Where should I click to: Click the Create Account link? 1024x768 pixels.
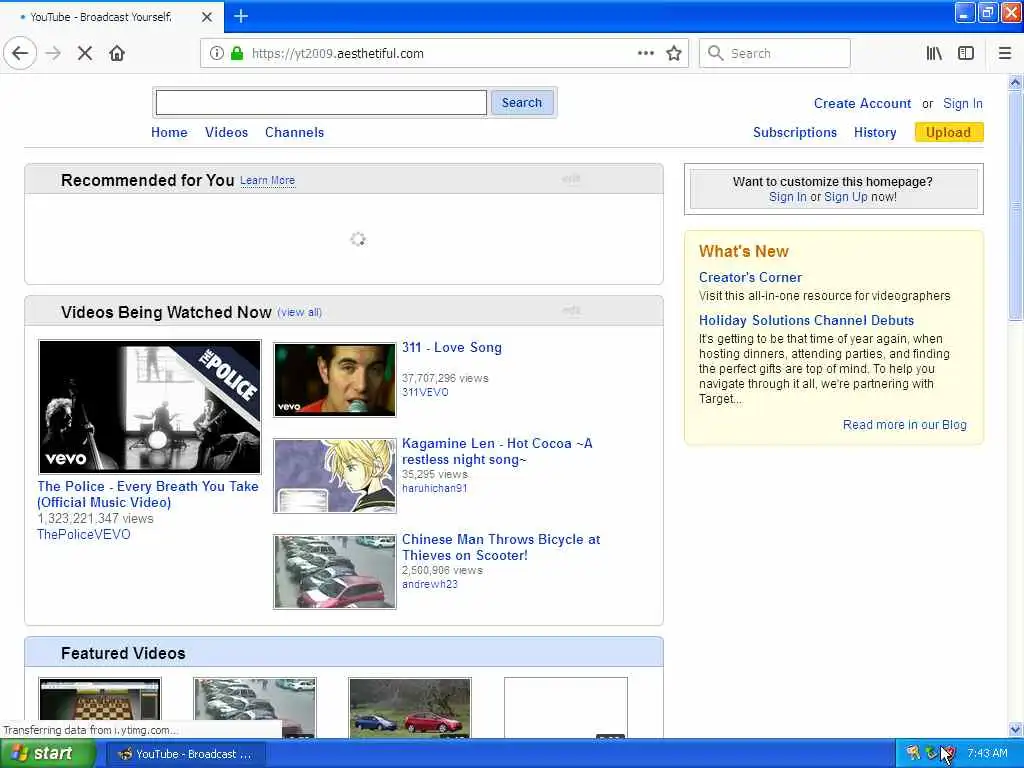point(862,103)
